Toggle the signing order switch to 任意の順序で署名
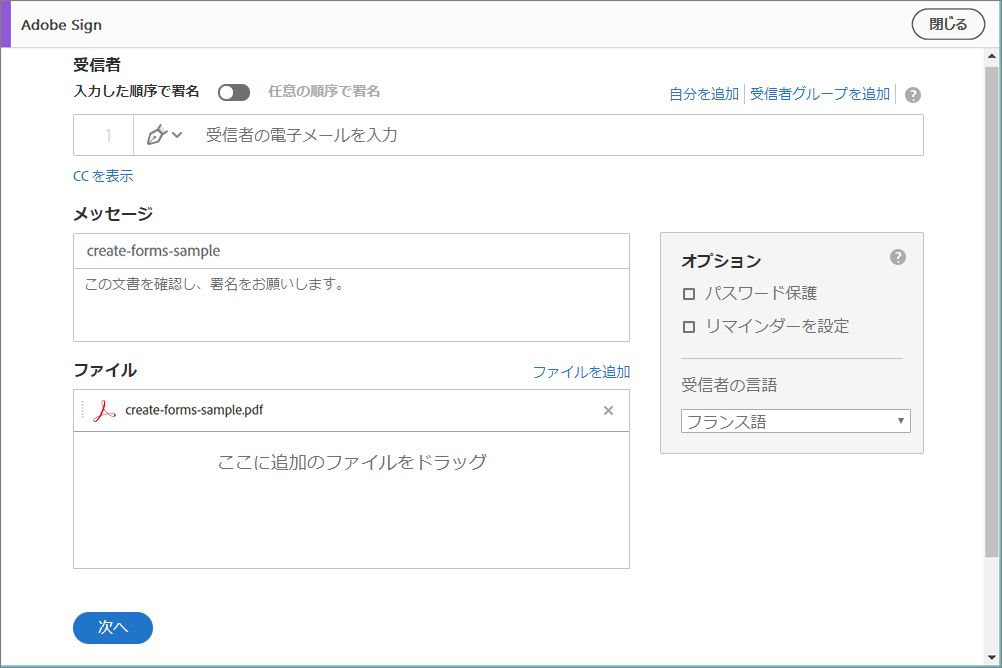 coord(234,92)
